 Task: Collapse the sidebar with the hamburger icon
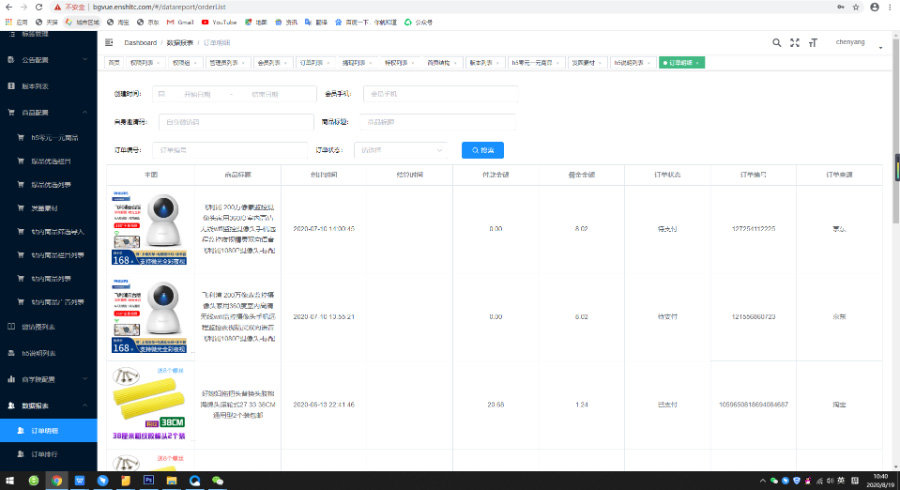tap(108, 43)
